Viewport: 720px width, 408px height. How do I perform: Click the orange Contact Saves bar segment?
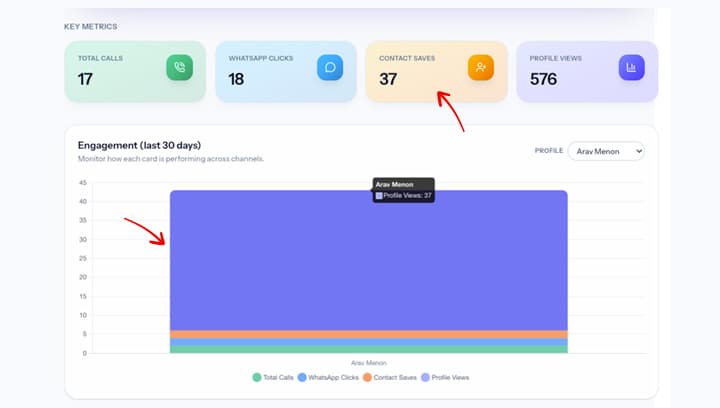[369, 335]
